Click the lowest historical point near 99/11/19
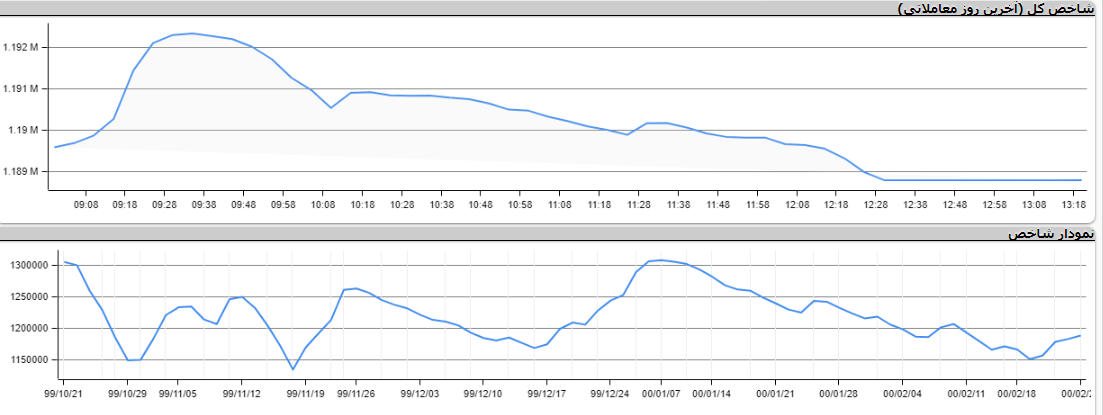Image resolution: width=1103 pixels, height=415 pixels. coord(293,369)
